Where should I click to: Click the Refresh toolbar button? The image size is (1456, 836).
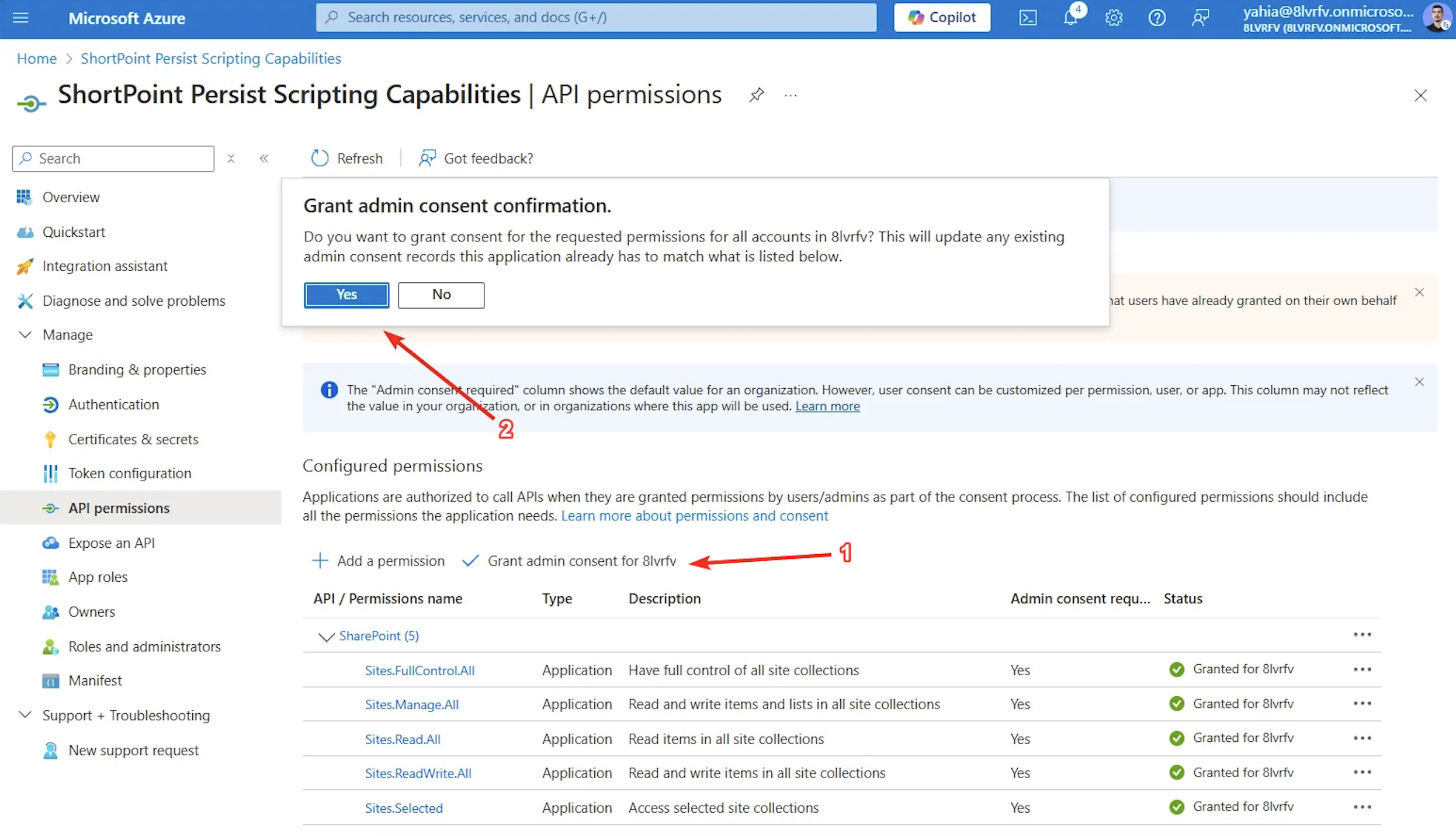[347, 158]
